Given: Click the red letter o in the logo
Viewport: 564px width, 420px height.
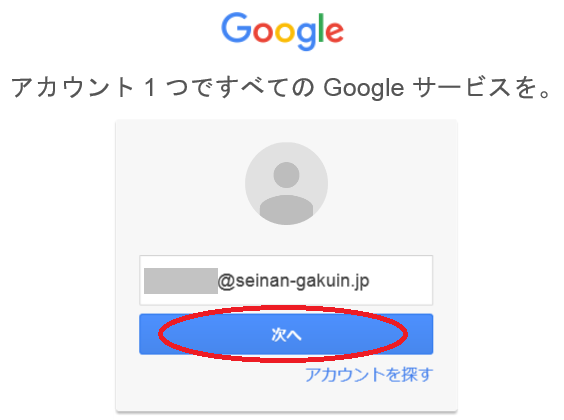Looking at the screenshot, I should [264, 32].
